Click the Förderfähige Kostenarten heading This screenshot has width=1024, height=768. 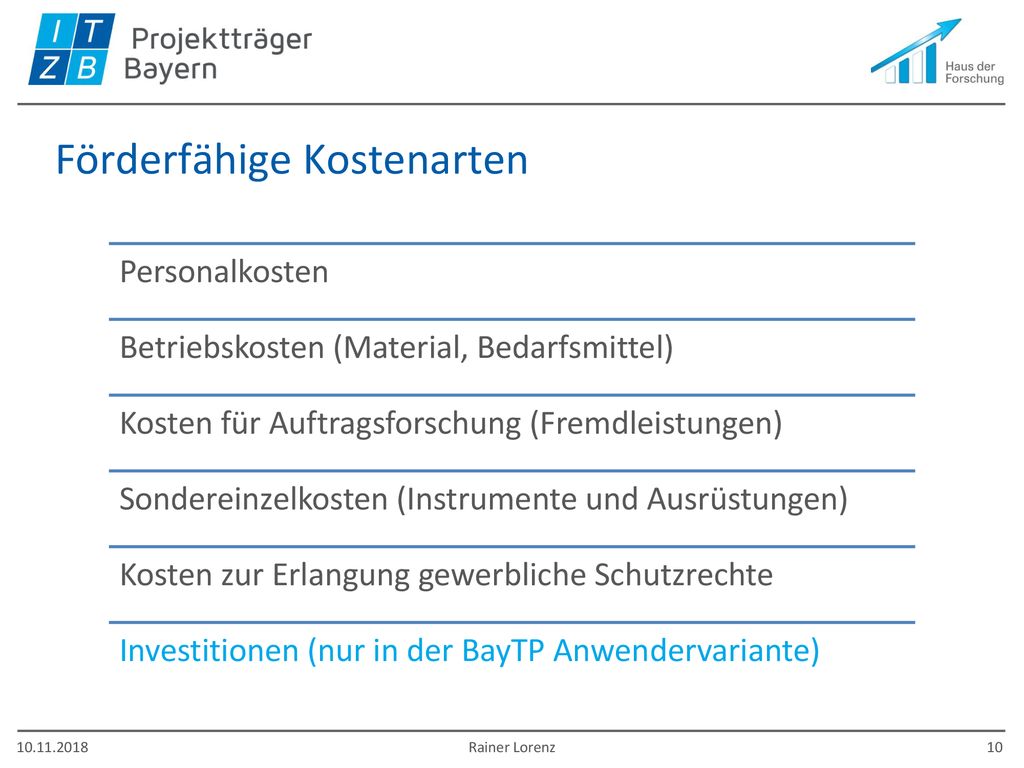click(292, 159)
